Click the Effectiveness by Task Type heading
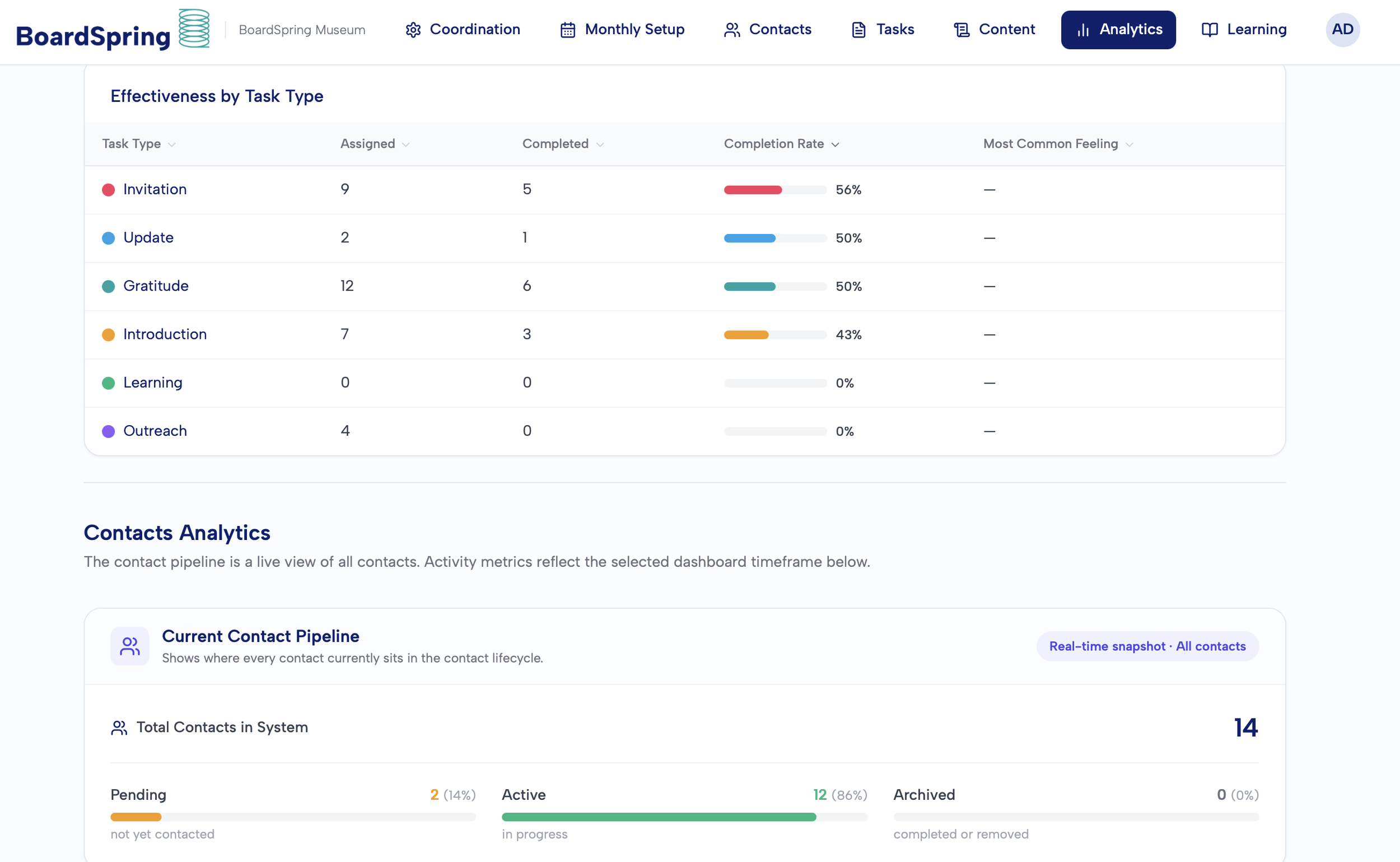Viewport: 1400px width, 862px height. pyautogui.click(x=217, y=96)
